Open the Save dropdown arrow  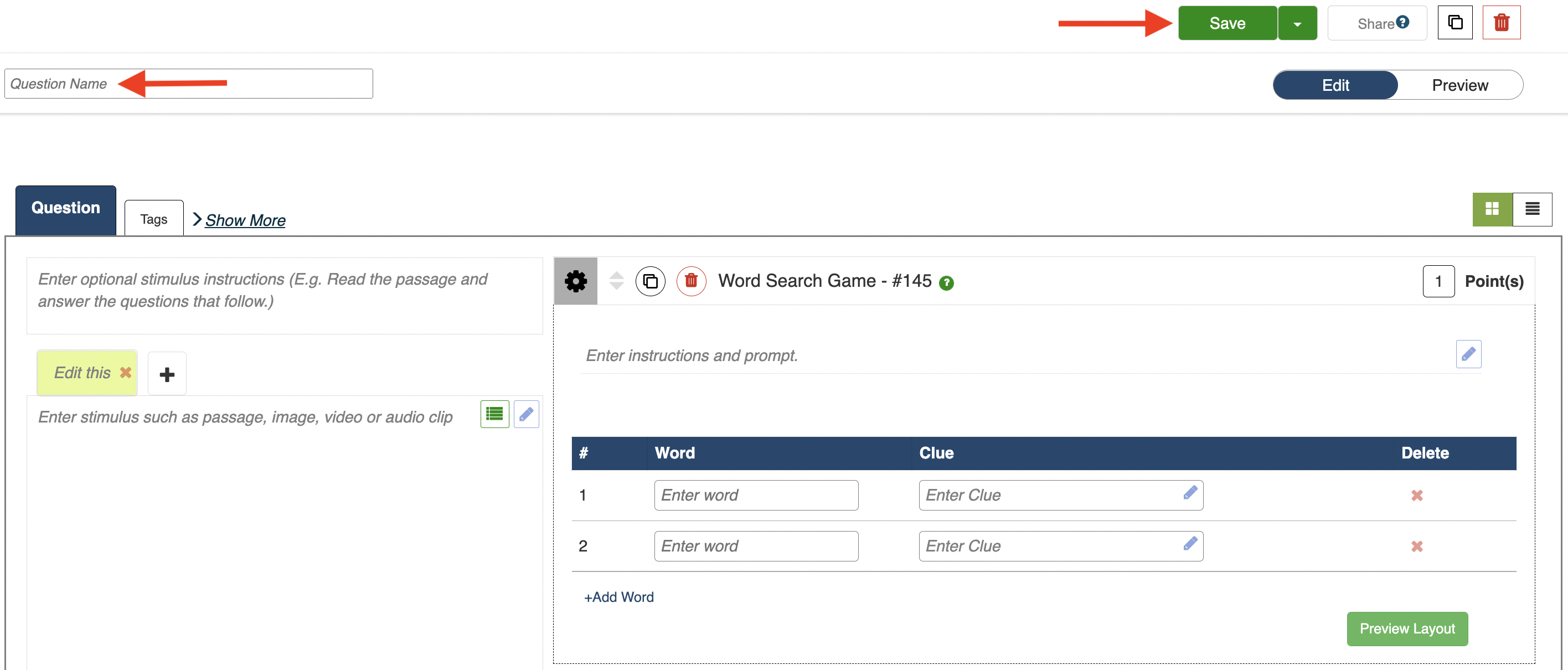click(x=1297, y=24)
